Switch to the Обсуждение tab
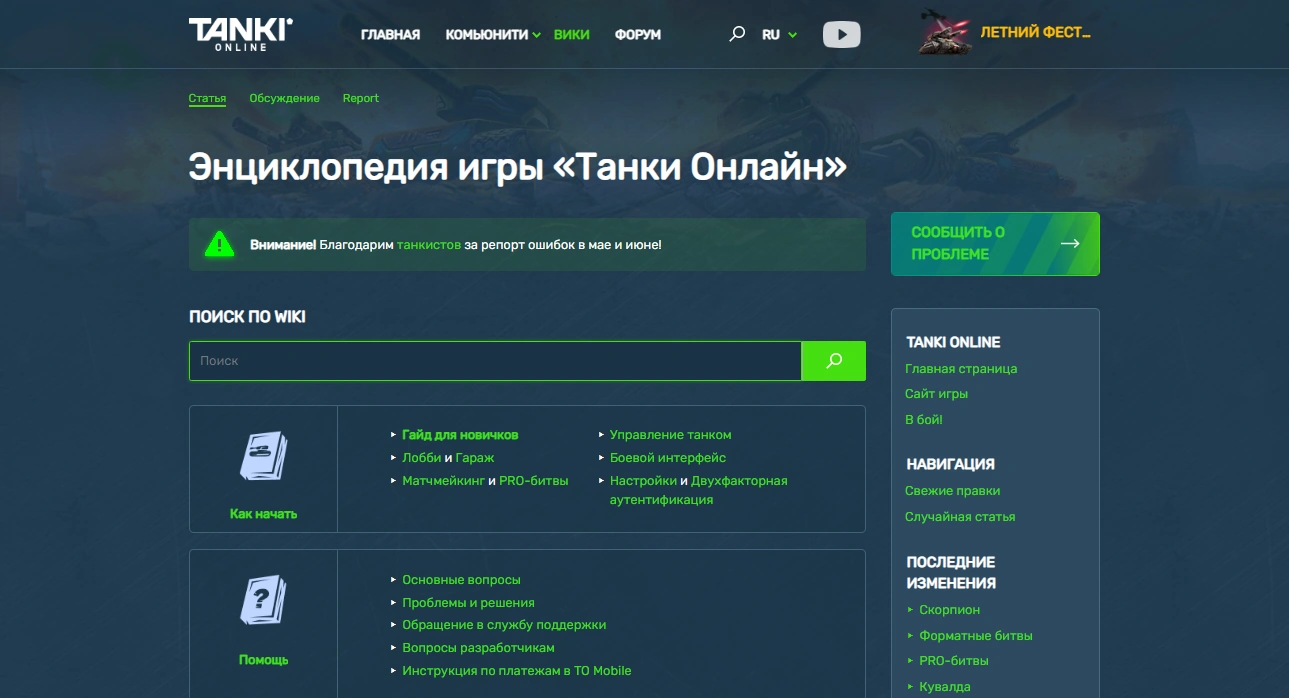 284,98
